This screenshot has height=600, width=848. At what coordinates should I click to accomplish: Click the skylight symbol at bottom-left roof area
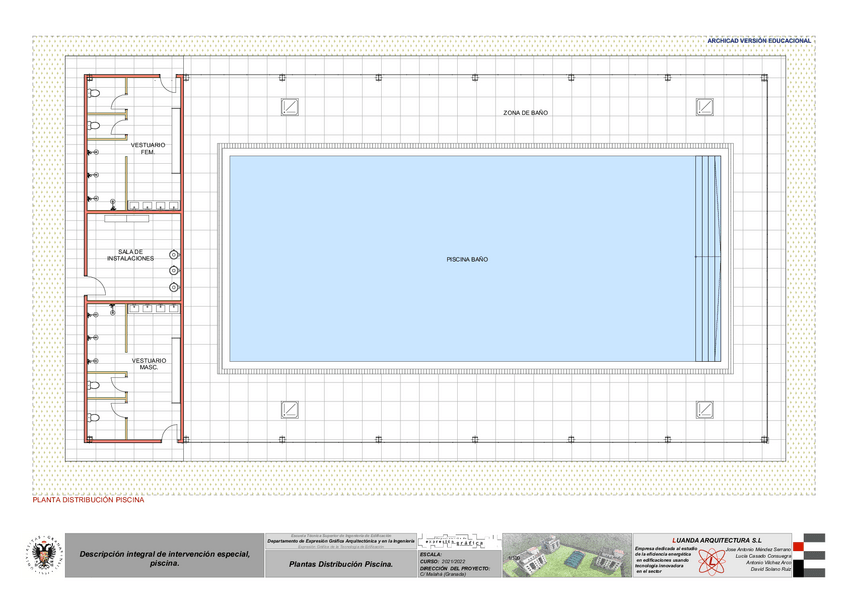[x=289, y=408]
